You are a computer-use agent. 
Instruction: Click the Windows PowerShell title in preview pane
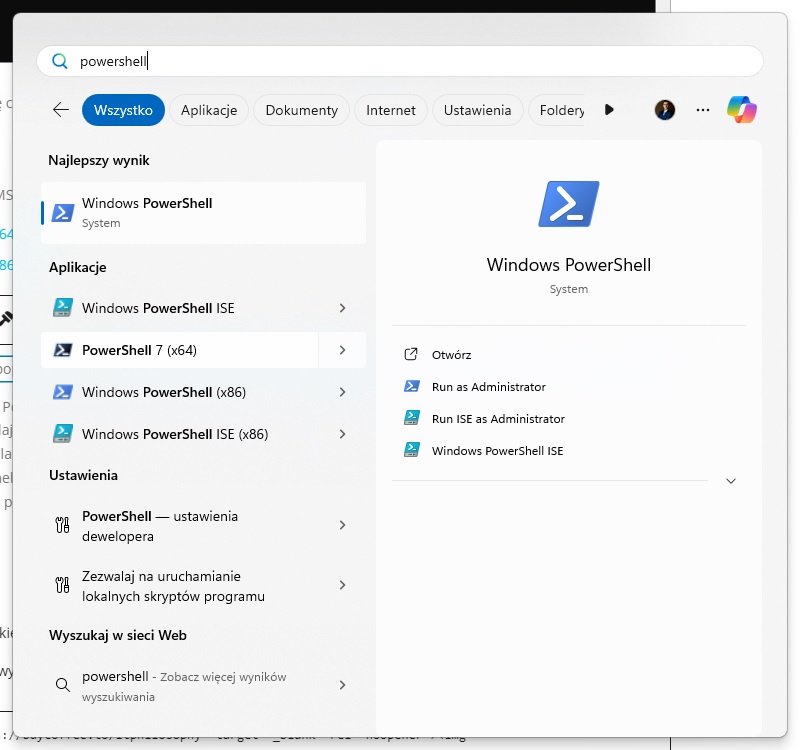pyautogui.click(x=568, y=265)
